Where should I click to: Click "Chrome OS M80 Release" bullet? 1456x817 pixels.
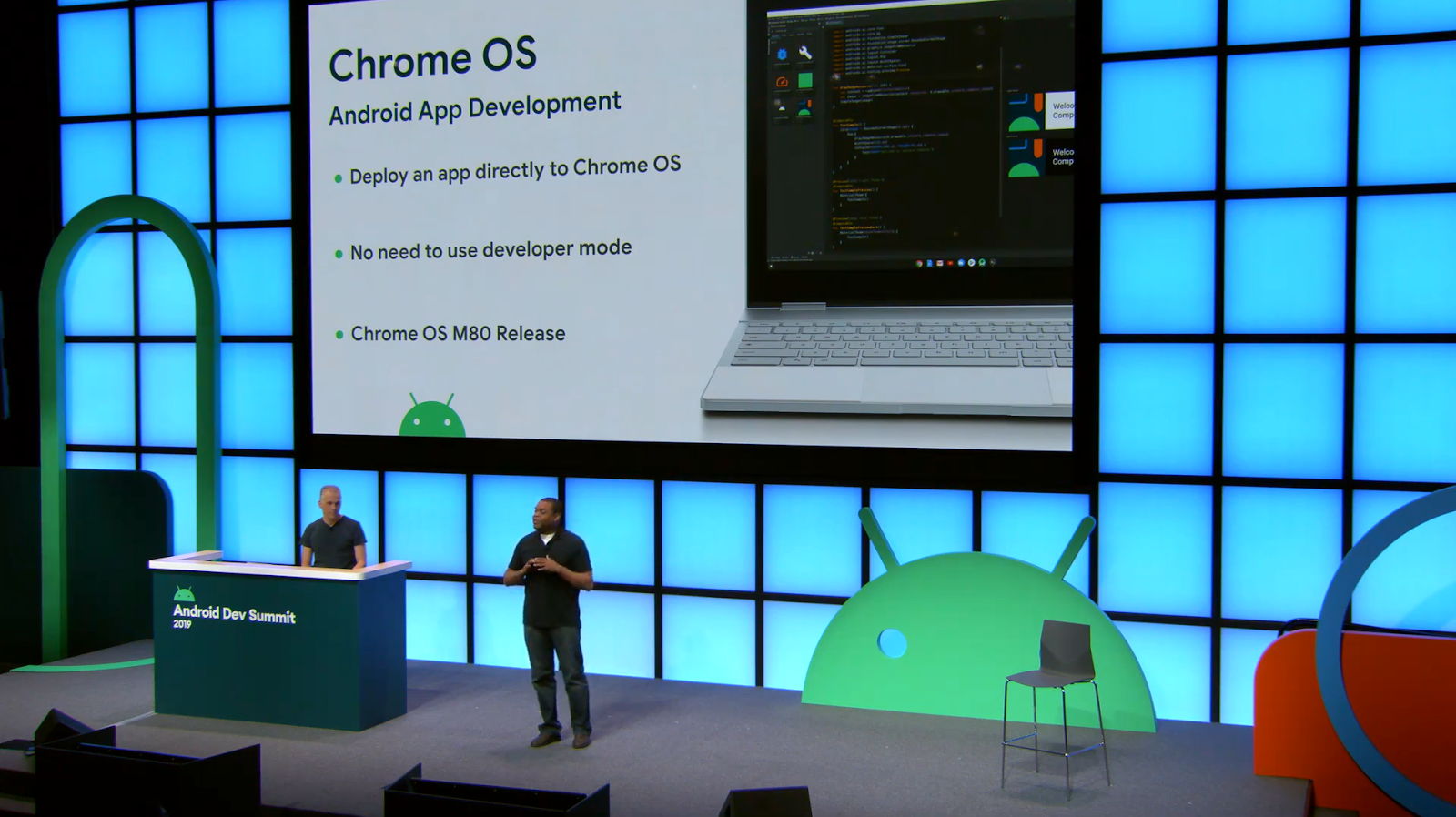[x=458, y=334]
